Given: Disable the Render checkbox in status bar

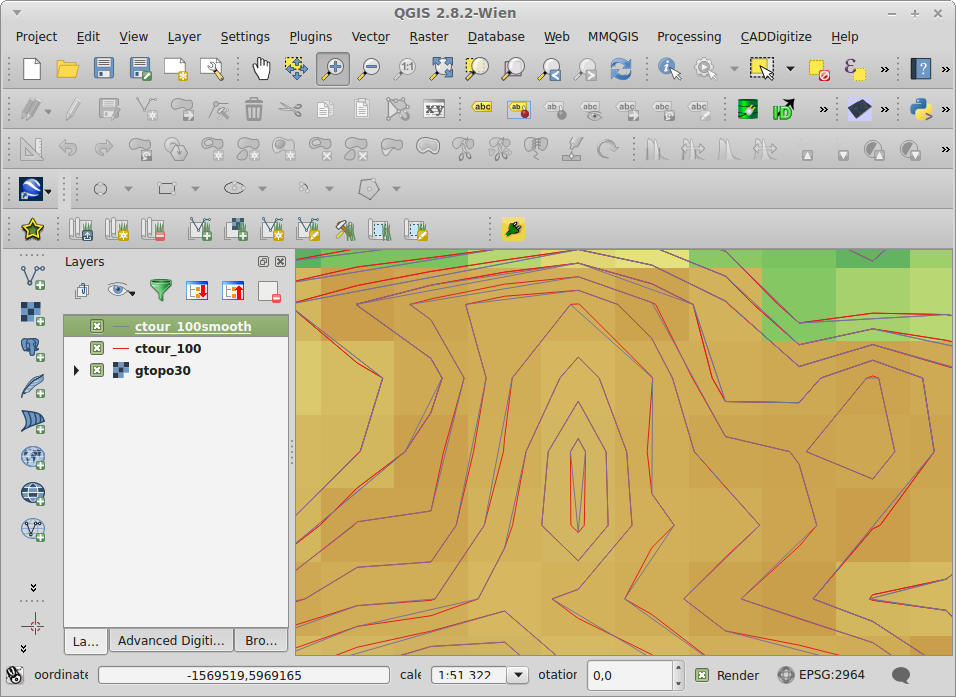Looking at the screenshot, I should [702, 675].
